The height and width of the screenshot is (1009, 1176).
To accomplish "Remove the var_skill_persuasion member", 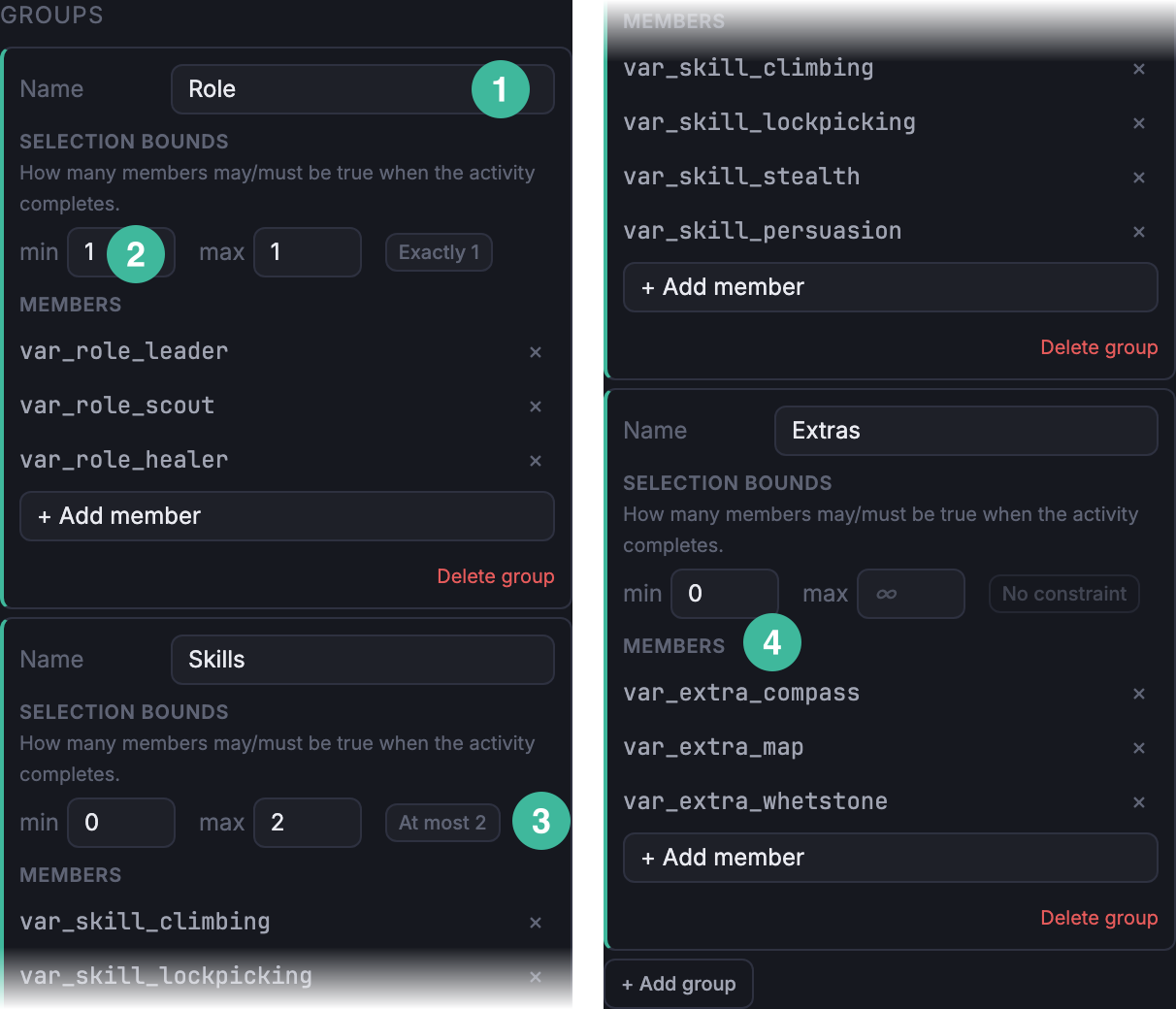I will pyautogui.click(x=1139, y=232).
